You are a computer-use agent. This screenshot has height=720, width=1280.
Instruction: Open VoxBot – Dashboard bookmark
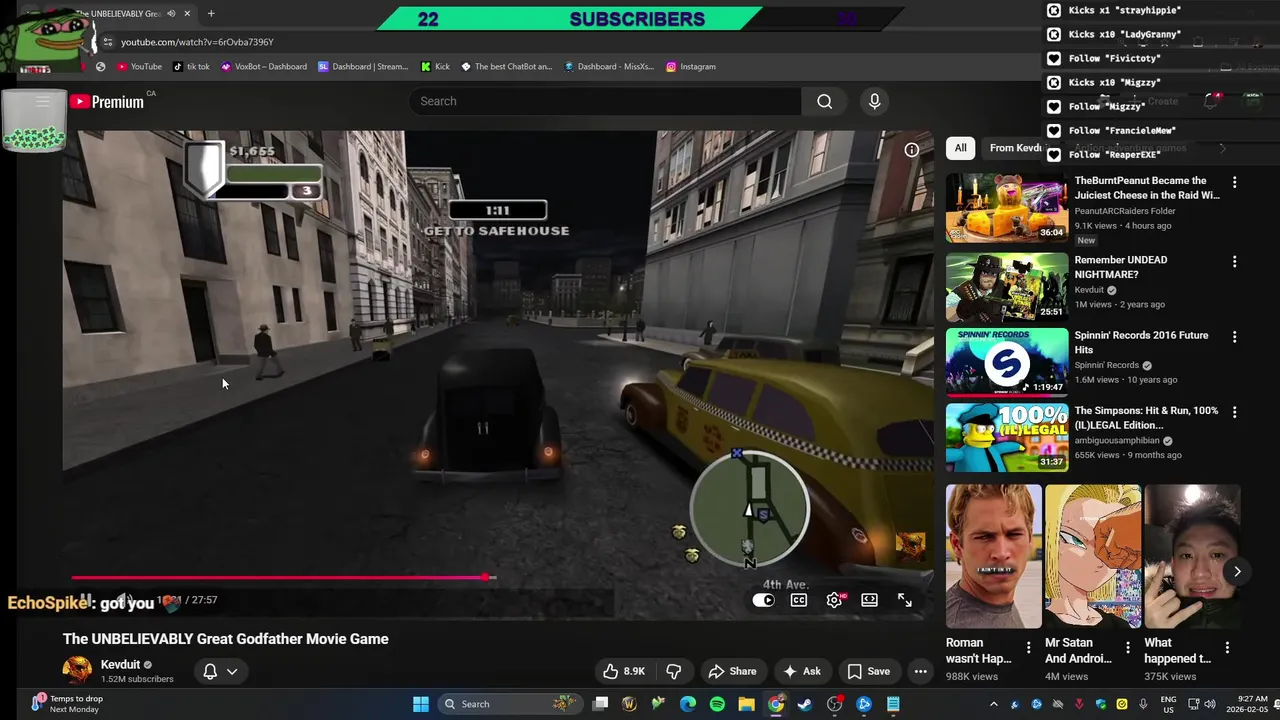coord(264,67)
